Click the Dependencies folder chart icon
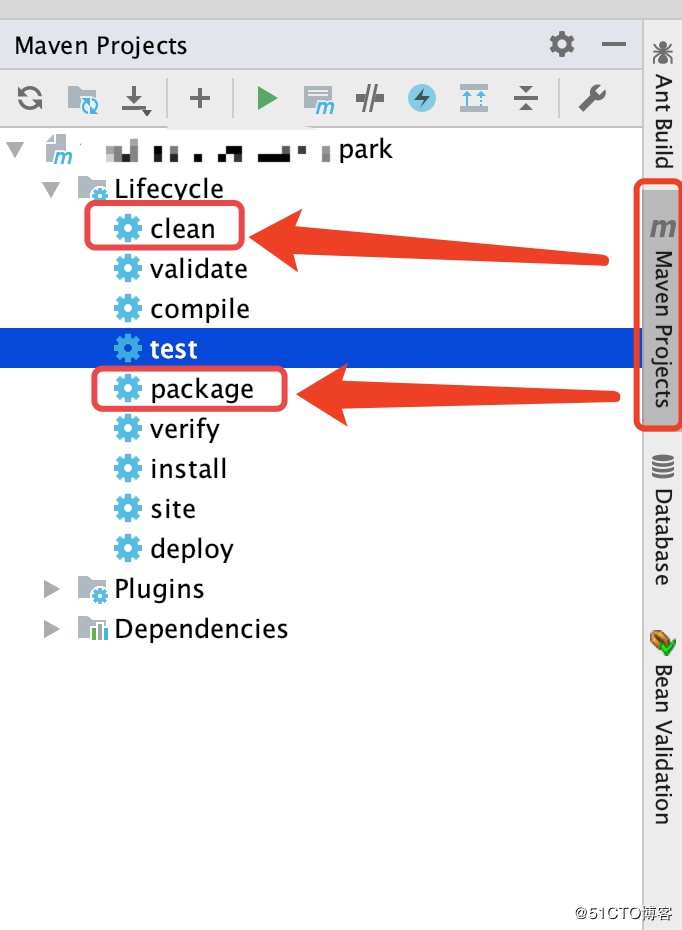 [93, 629]
